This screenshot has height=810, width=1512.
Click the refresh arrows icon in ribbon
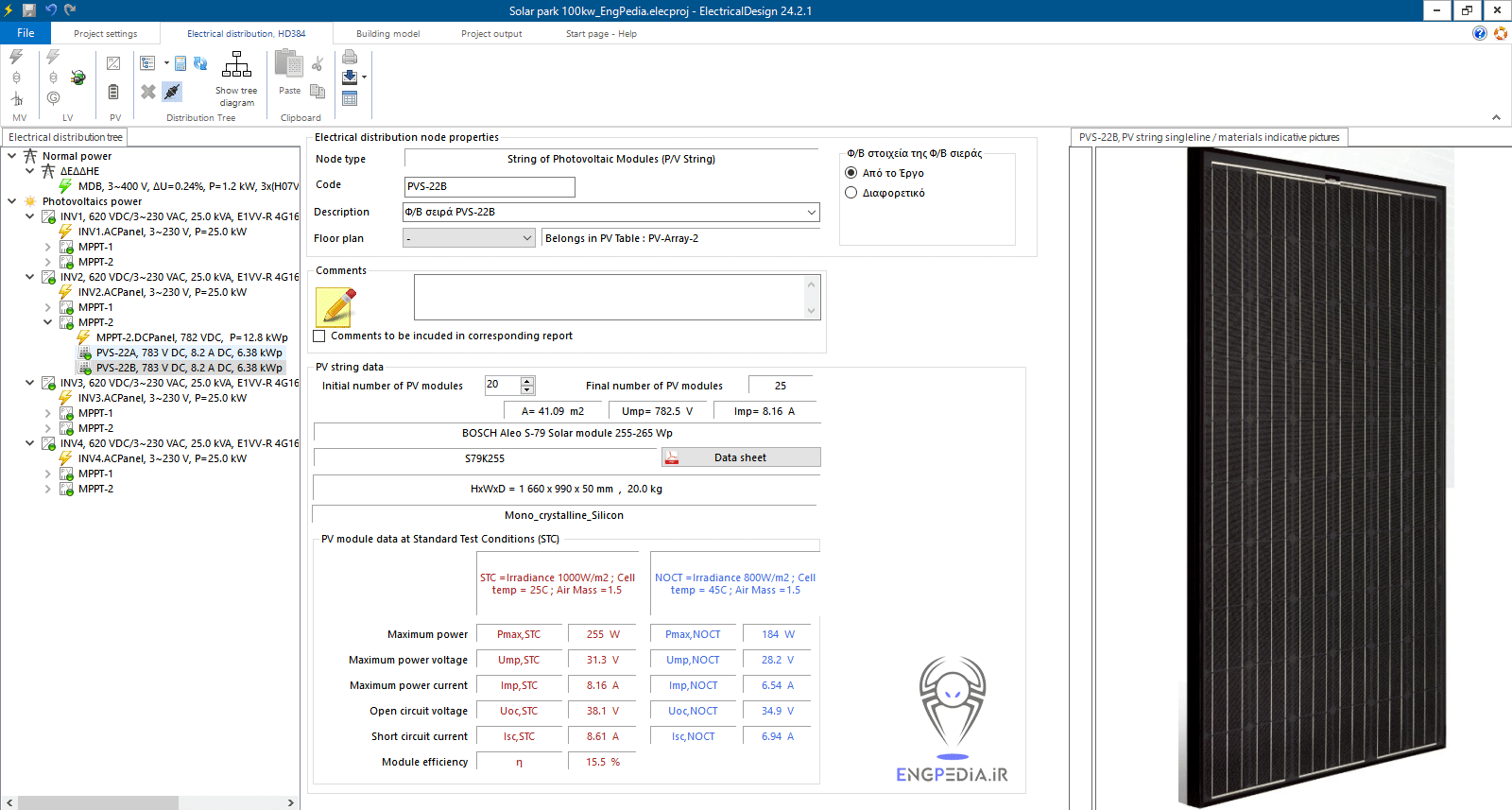click(x=200, y=63)
